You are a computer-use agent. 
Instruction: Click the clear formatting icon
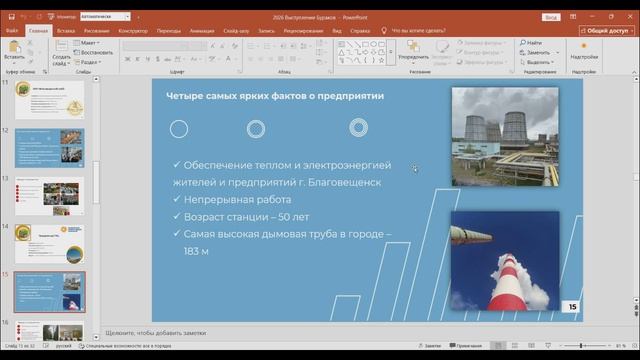click(234, 46)
